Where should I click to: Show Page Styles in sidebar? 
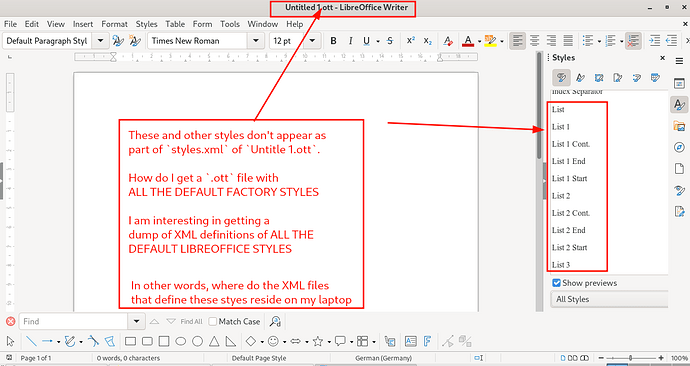(x=617, y=78)
